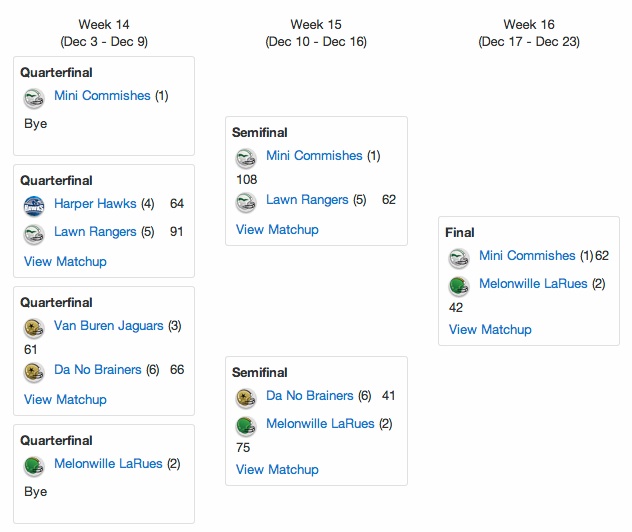View Matchup for the Final
The image size is (632, 532).
pos(490,330)
